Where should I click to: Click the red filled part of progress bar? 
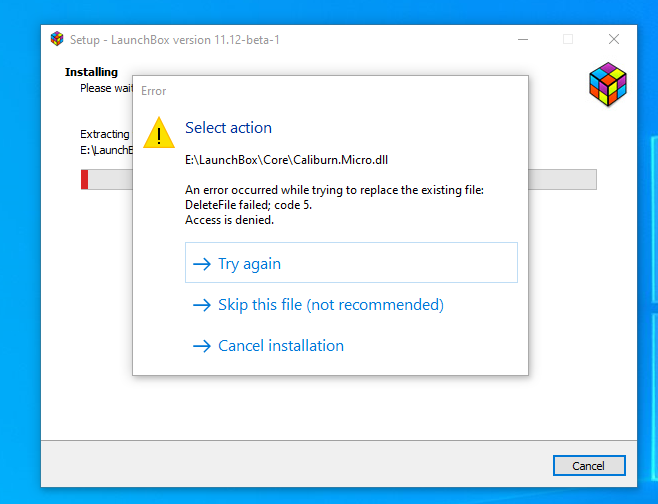tap(85, 180)
